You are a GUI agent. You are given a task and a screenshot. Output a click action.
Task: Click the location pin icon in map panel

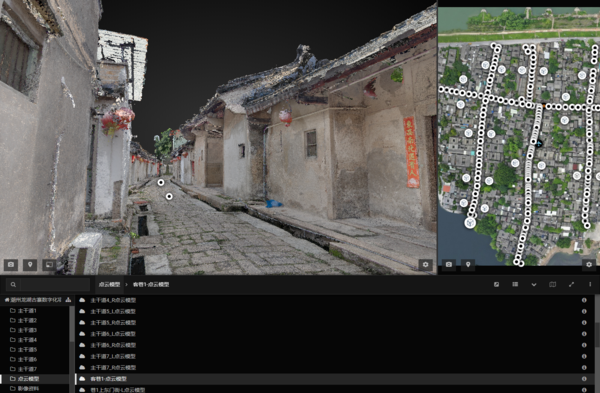[x=468, y=264]
